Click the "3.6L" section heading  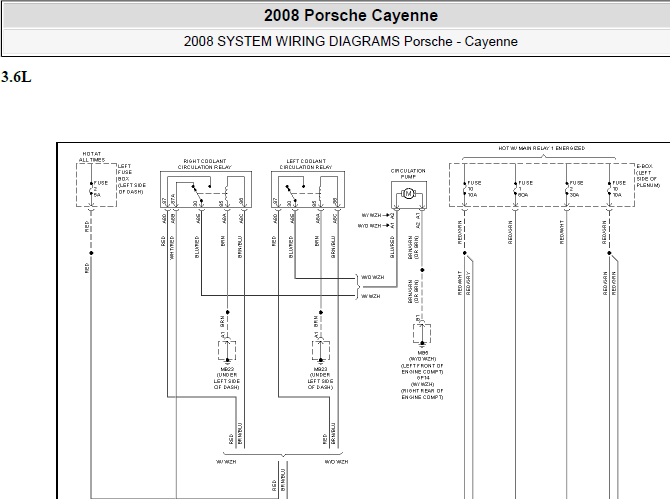[16, 77]
